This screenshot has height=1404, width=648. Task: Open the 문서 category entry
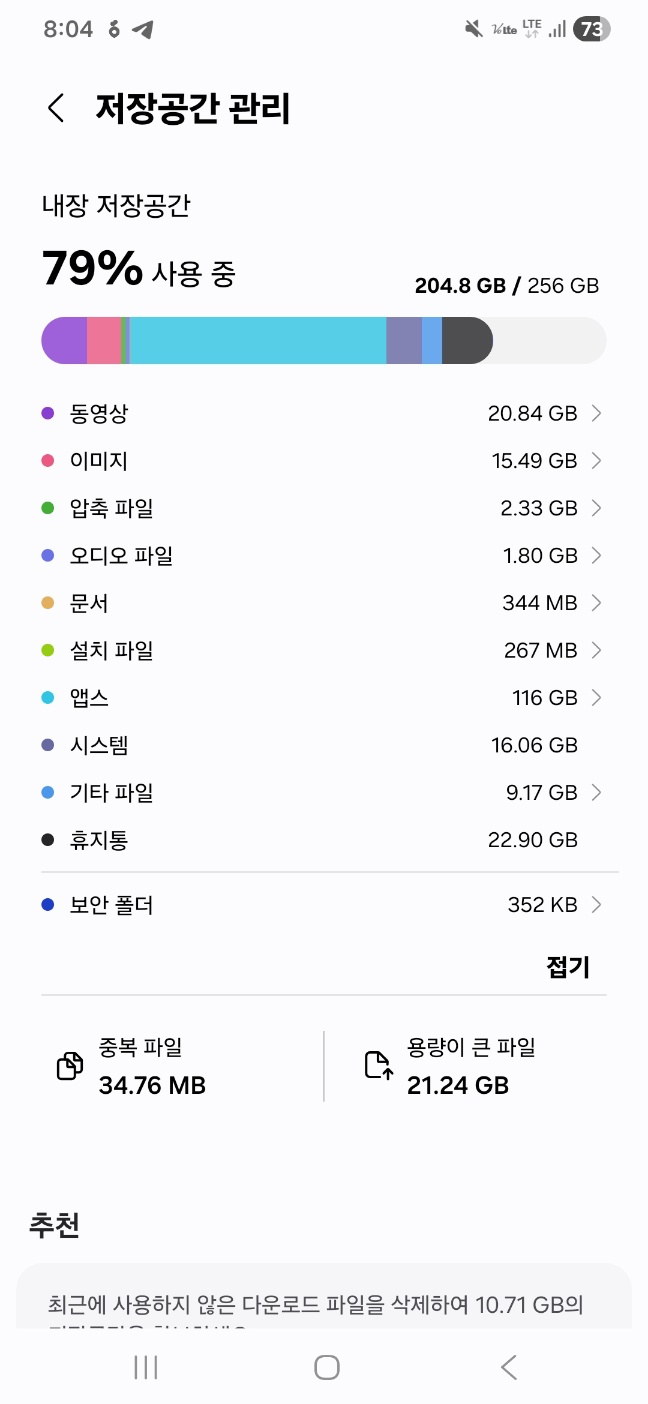(324, 603)
